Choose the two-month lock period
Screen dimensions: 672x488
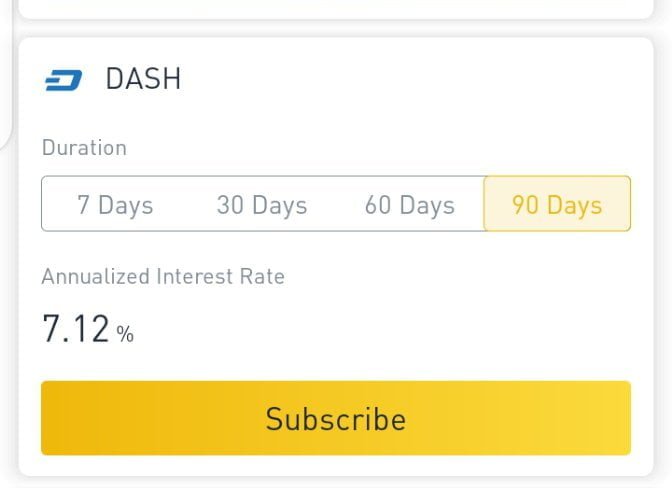click(x=409, y=205)
